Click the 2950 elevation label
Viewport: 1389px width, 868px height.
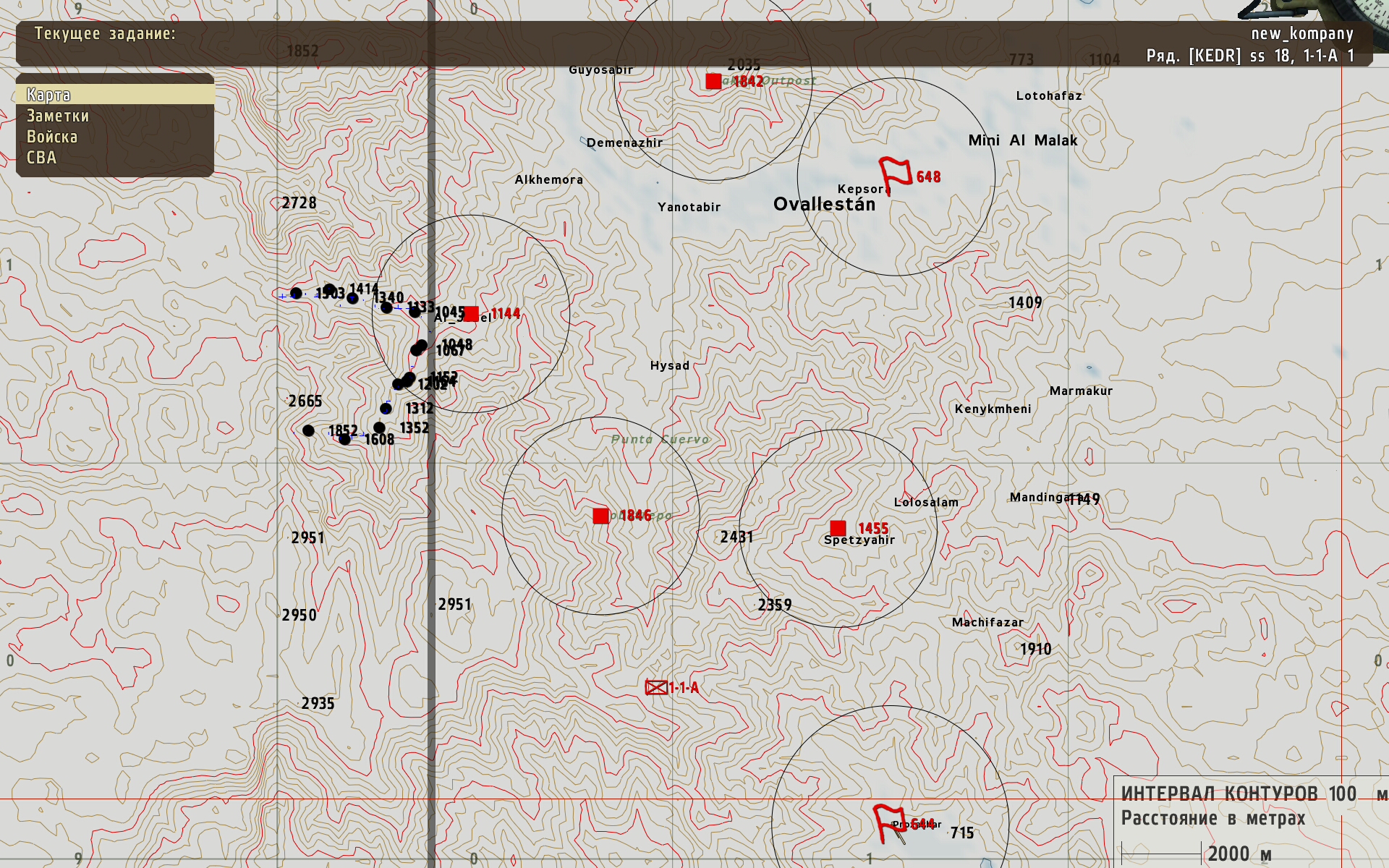[299, 615]
